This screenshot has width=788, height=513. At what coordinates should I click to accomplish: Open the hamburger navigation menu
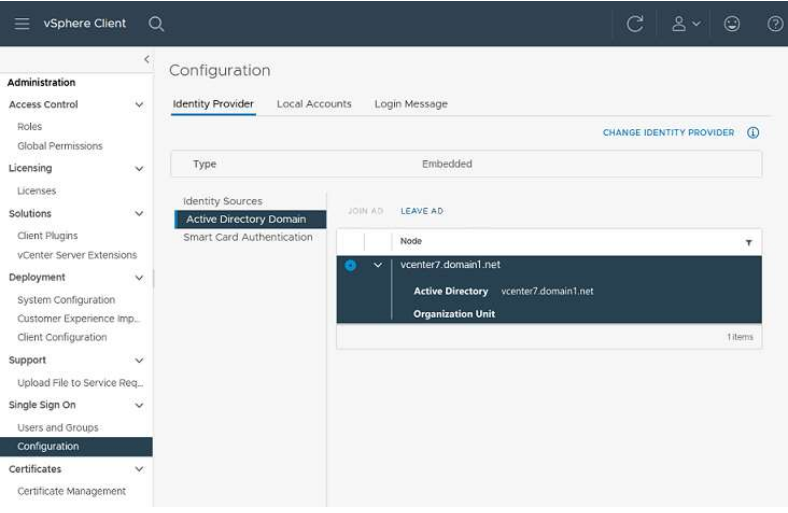[22, 23]
